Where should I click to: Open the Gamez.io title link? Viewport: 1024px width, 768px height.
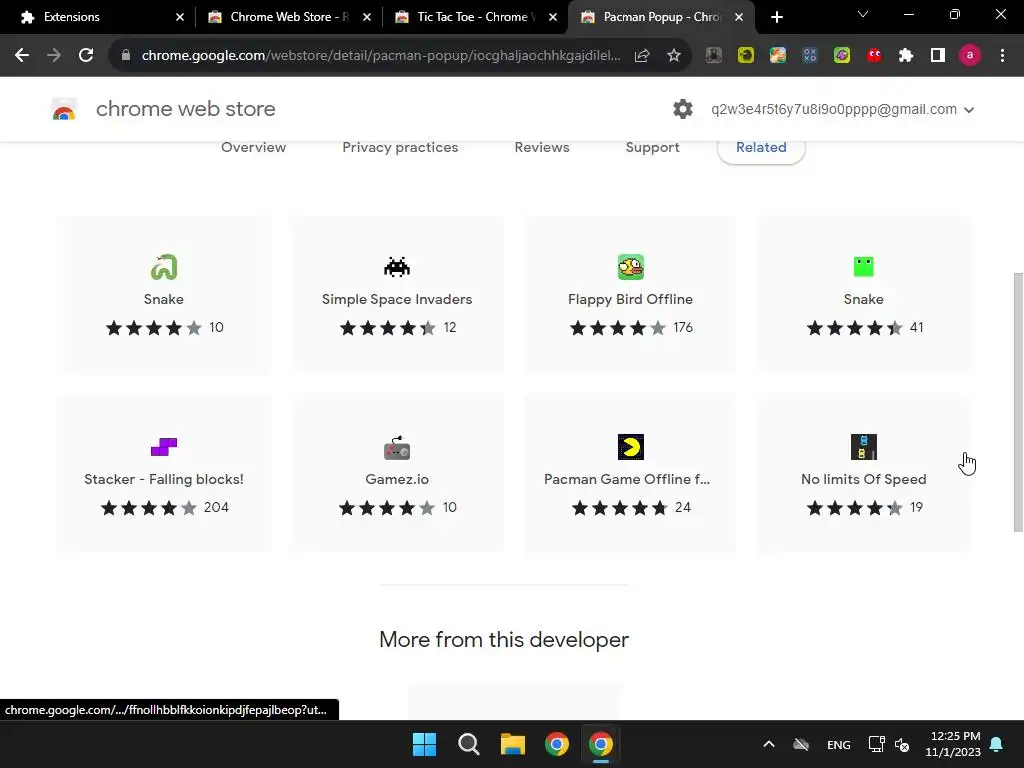(x=397, y=479)
